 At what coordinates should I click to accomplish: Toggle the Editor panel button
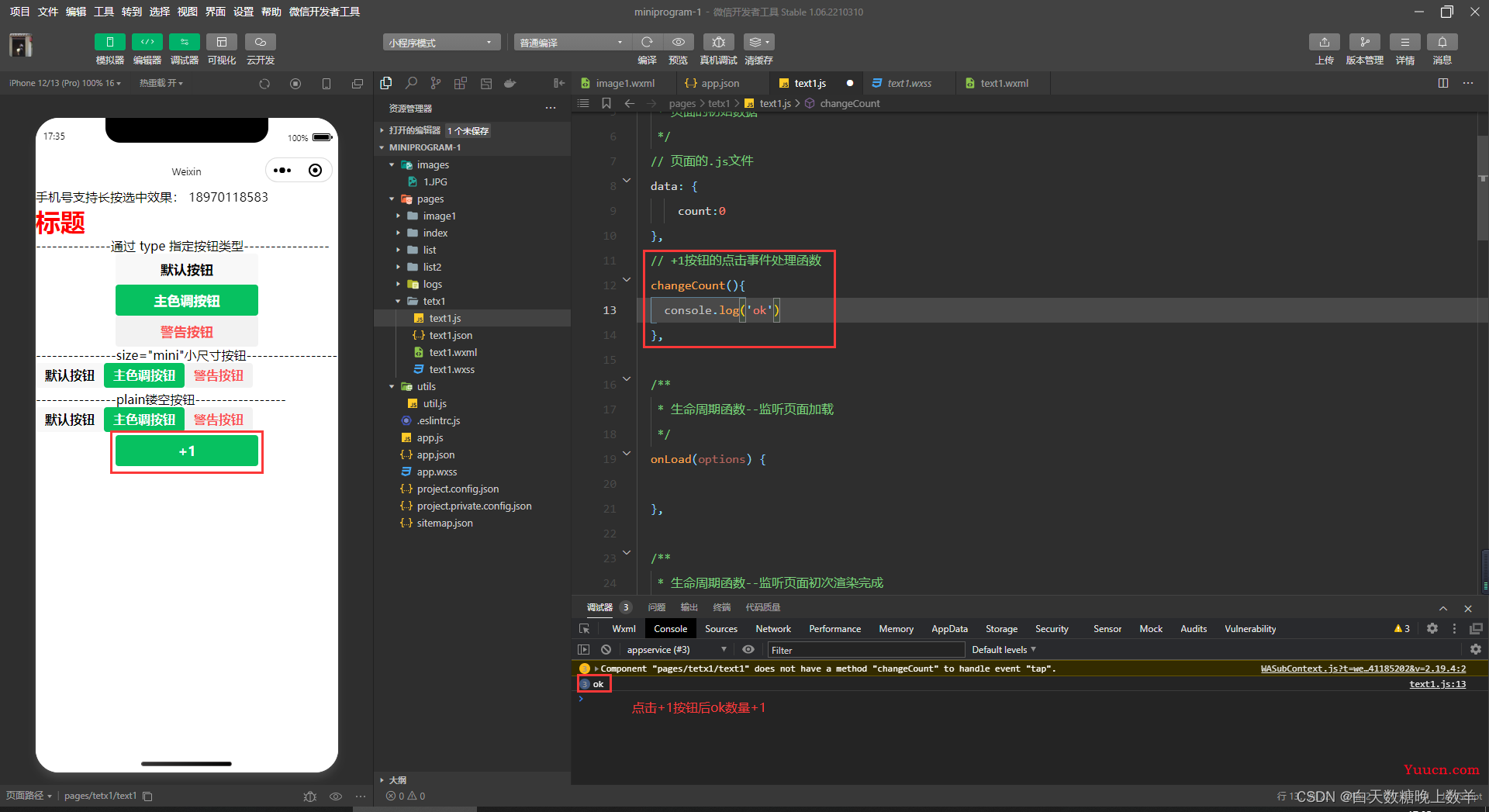click(x=147, y=42)
